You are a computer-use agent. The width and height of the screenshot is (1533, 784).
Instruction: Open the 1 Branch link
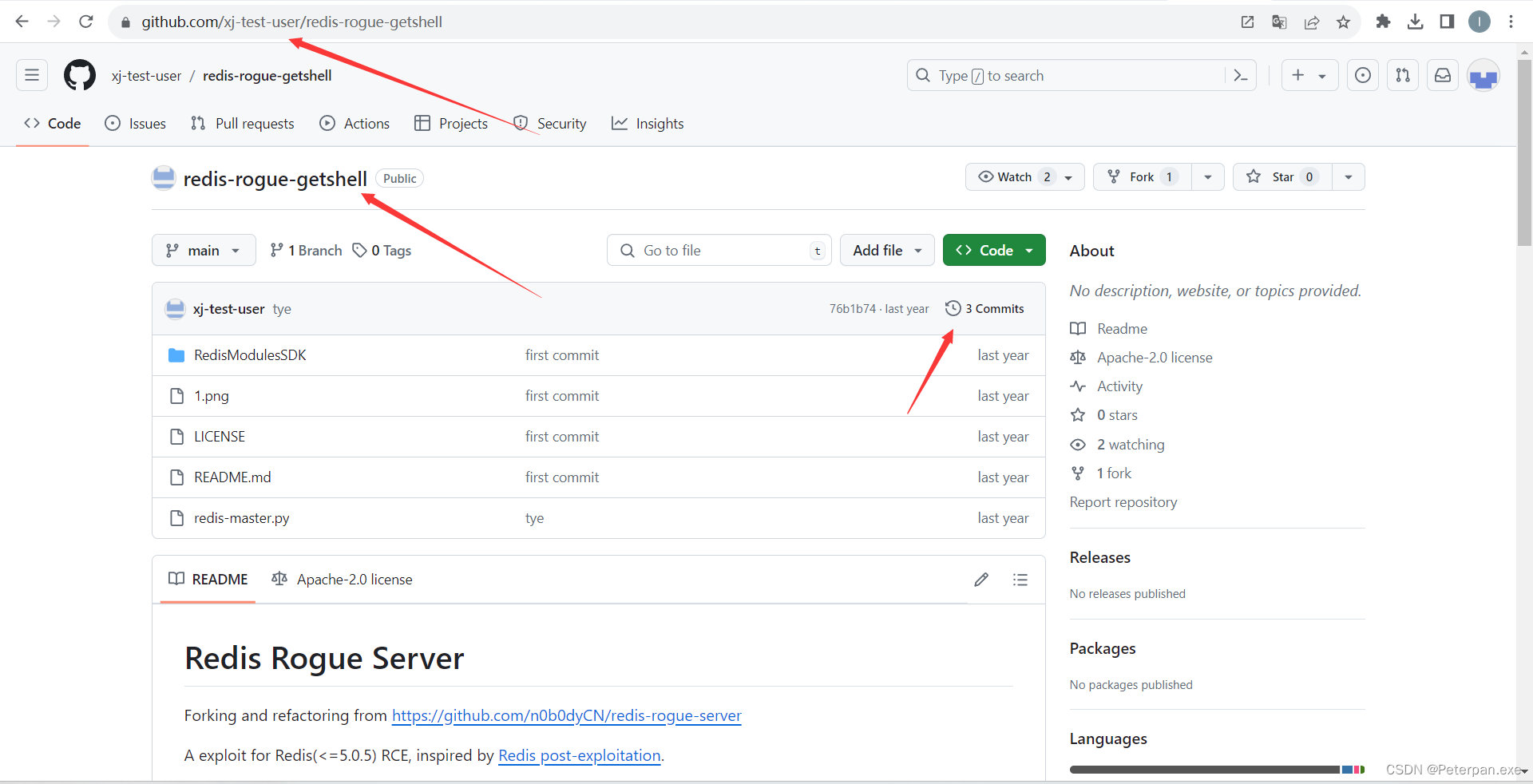click(306, 251)
